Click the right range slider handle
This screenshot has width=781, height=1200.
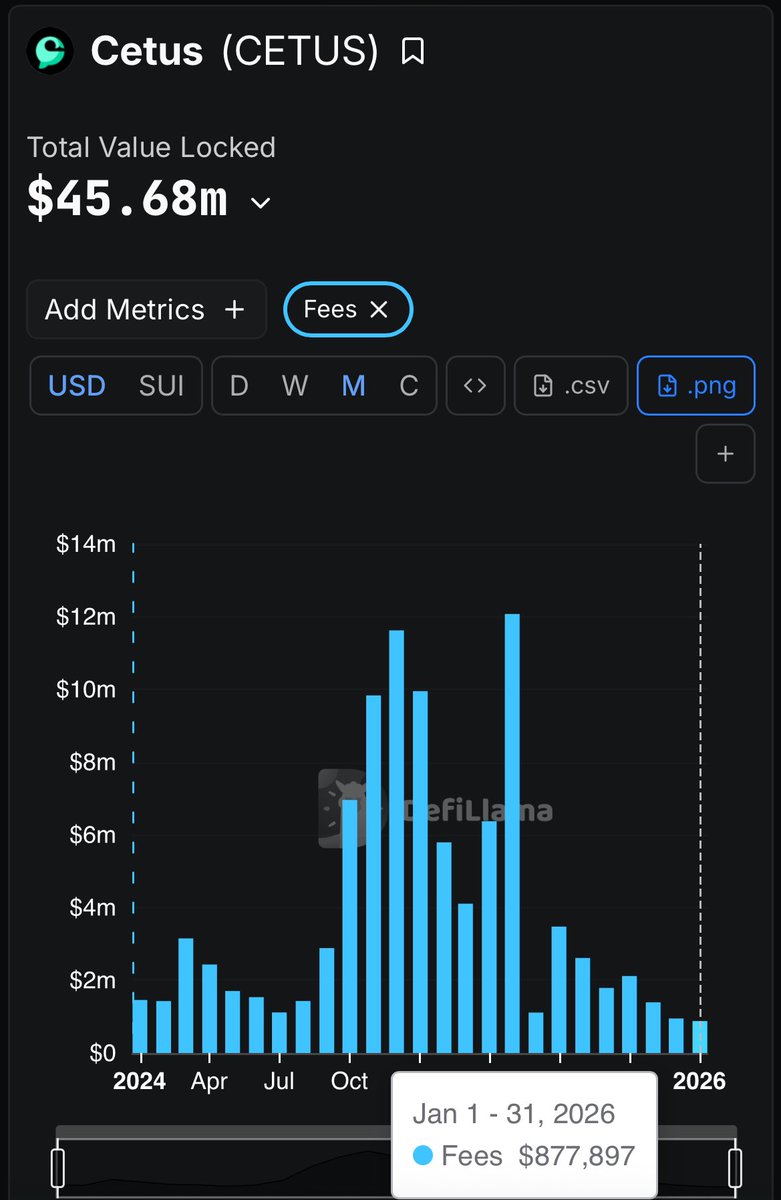735,1167
